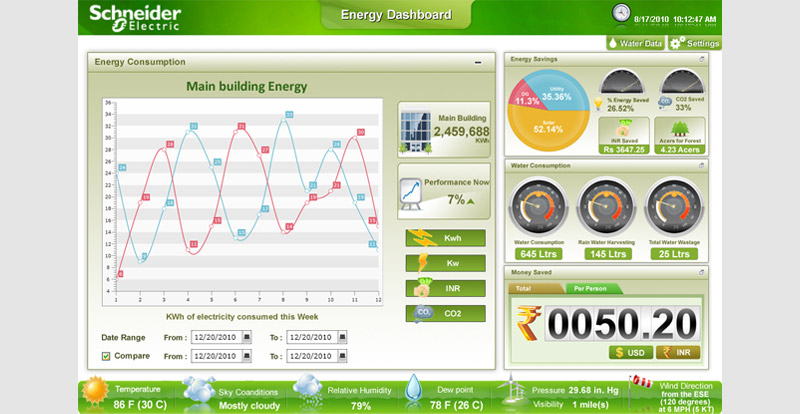Open Settings with the gear icon

coord(695,43)
